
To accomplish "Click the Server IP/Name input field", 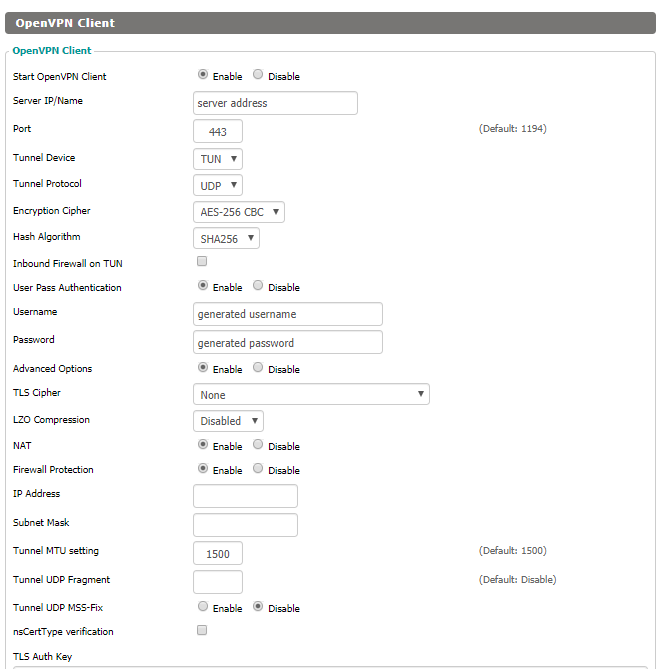I will (275, 103).
